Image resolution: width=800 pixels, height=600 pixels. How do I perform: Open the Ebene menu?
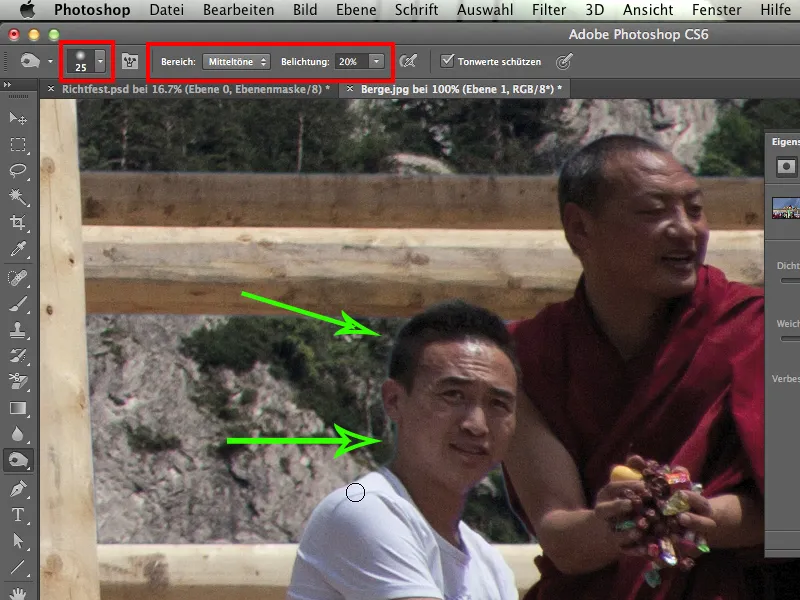(x=356, y=10)
